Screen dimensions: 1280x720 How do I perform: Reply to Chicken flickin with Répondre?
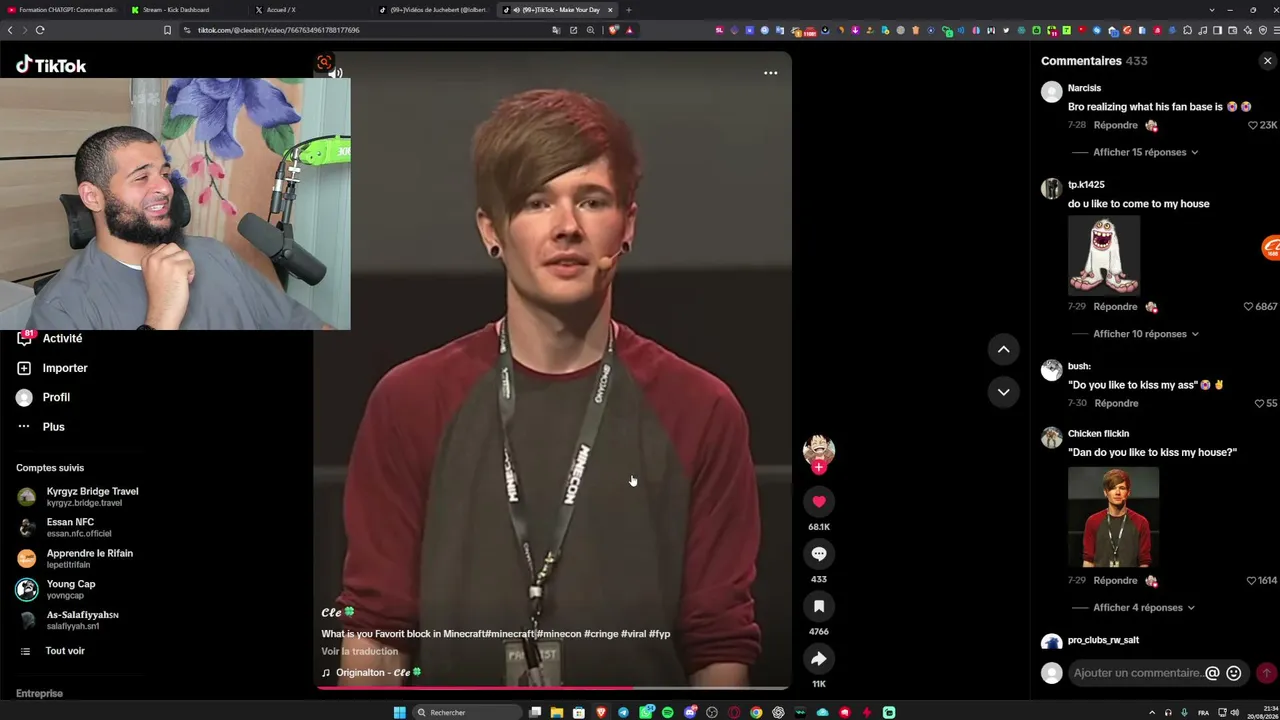(1115, 580)
